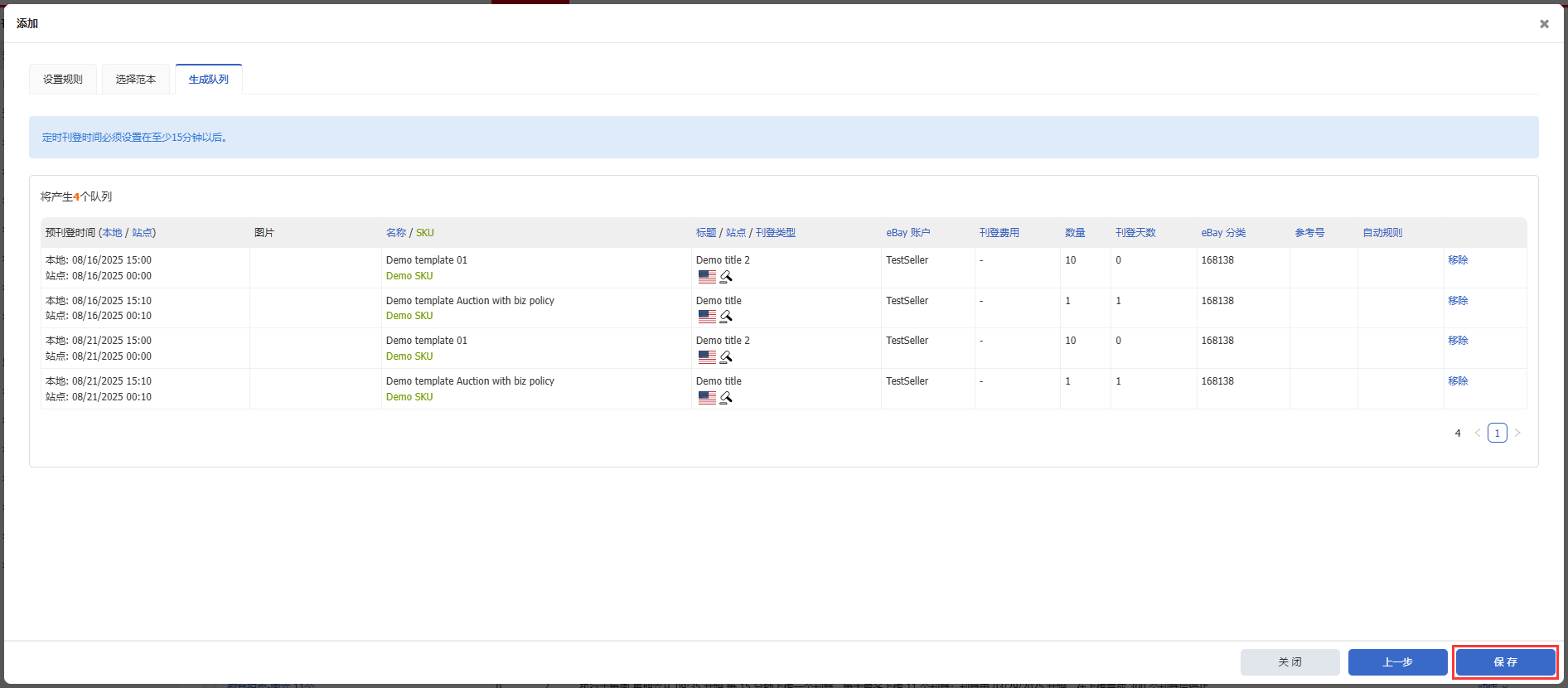Select the 生成队列 tab
The image size is (1568, 688).
pyautogui.click(x=209, y=80)
